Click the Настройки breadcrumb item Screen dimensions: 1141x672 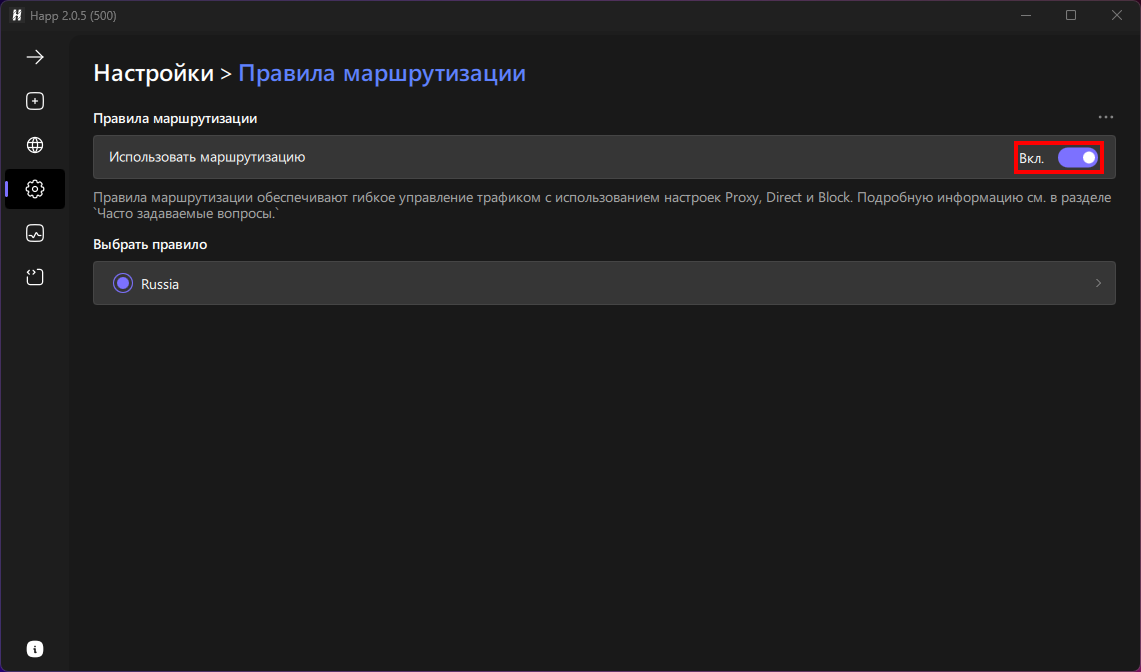coord(153,73)
